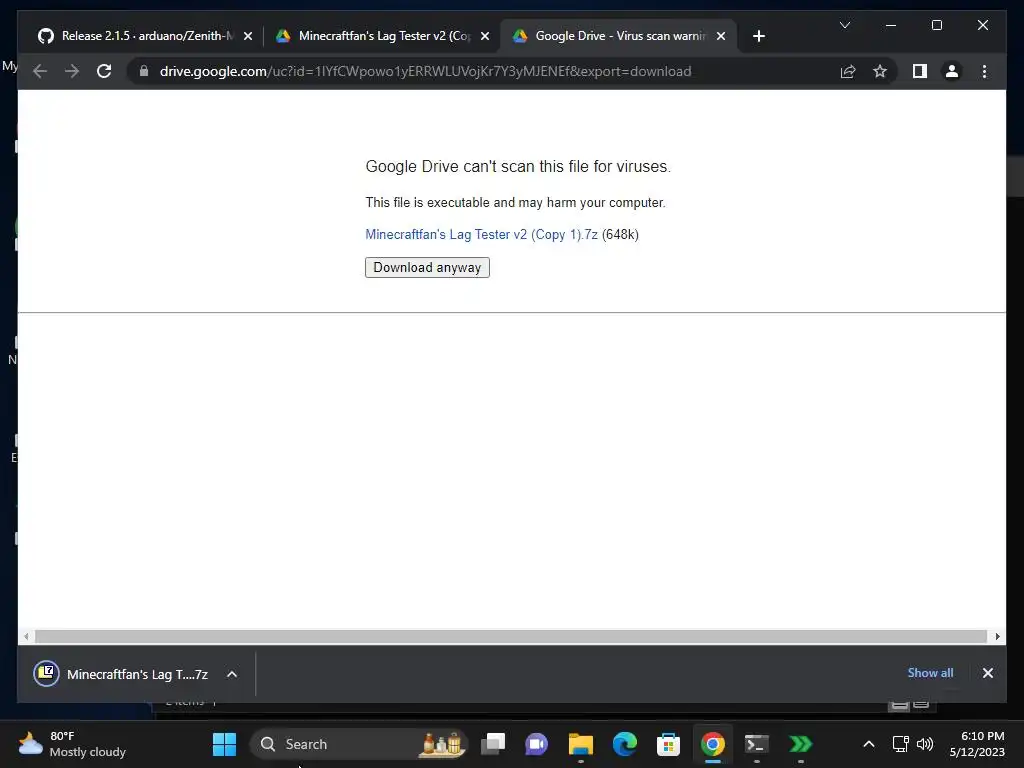This screenshot has height=768, width=1024.
Task: Open the clock and date panel
Action: point(977,744)
